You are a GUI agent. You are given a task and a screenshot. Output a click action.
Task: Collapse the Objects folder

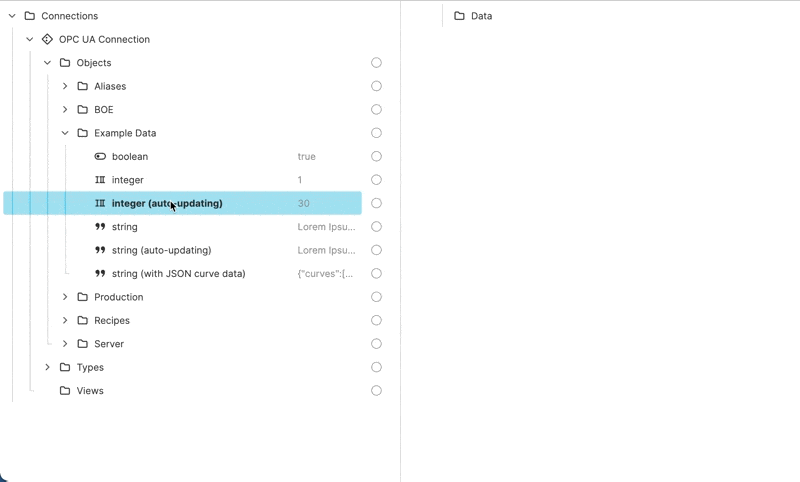tap(47, 63)
